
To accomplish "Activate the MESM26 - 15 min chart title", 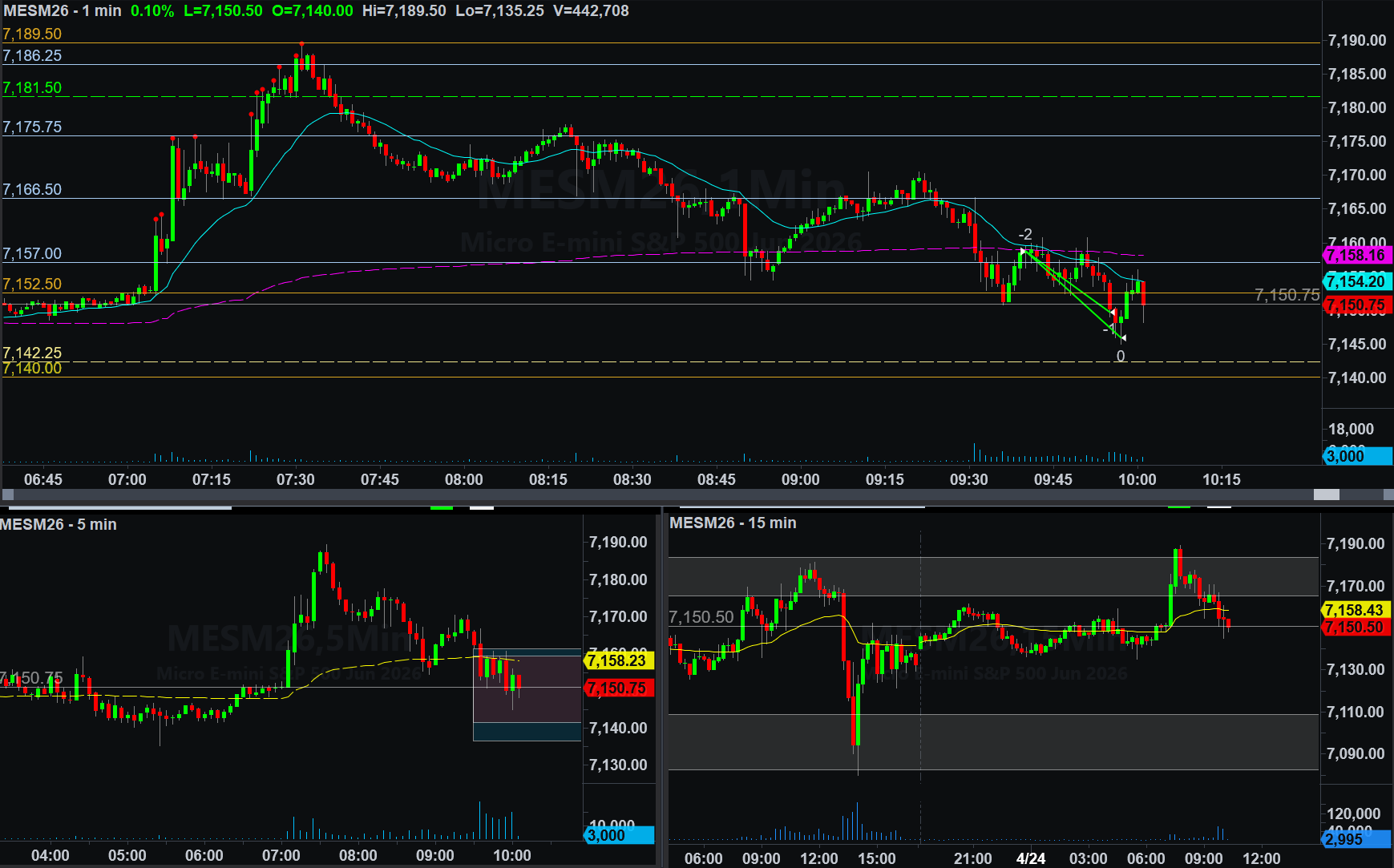I will [x=733, y=523].
